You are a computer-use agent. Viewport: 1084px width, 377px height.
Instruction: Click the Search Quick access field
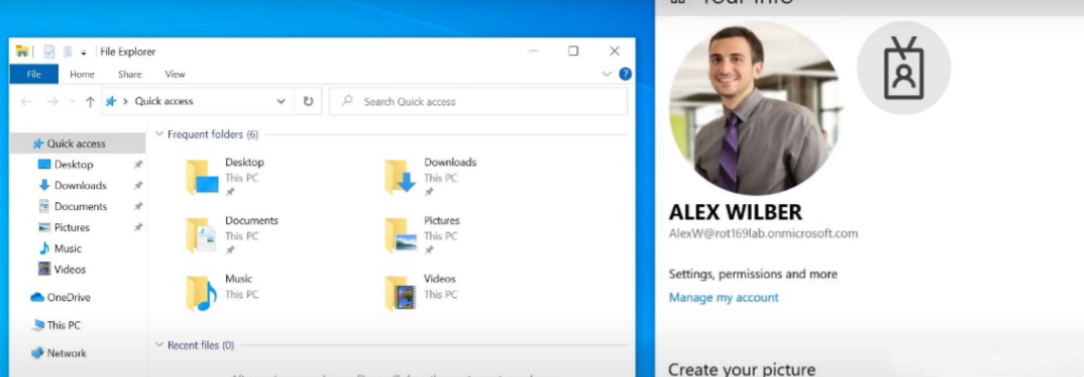[x=478, y=102]
